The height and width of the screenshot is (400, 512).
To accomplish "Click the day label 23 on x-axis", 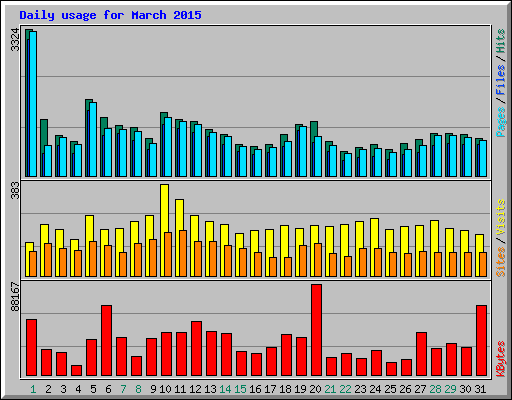I will click(x=360, y=389).
